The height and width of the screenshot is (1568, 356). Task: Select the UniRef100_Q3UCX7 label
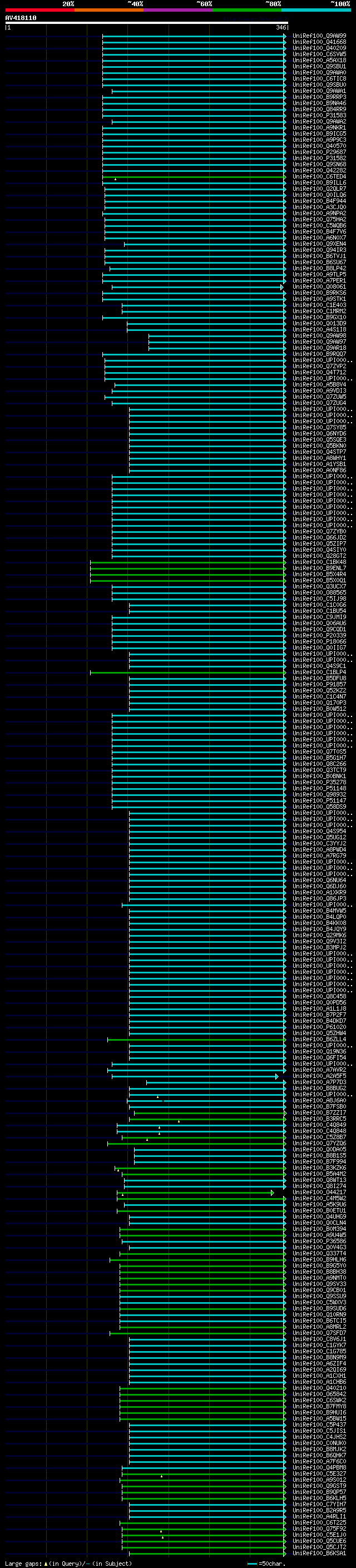point(319,586)
